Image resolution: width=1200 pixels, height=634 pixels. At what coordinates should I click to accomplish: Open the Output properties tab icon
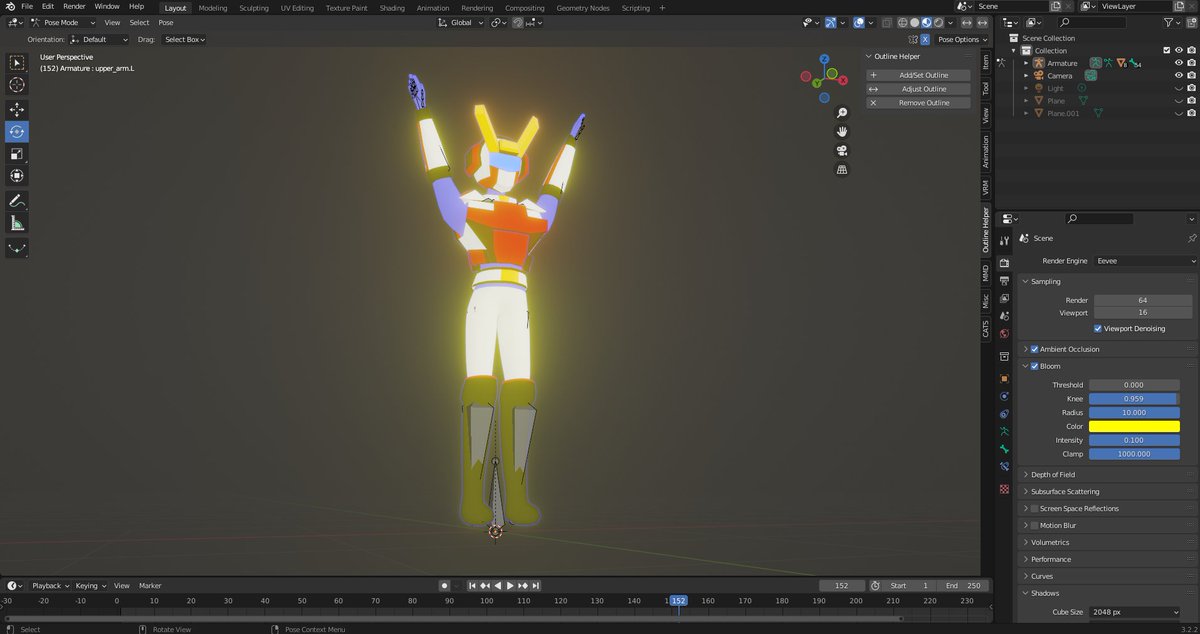(x=1004, y=281)
